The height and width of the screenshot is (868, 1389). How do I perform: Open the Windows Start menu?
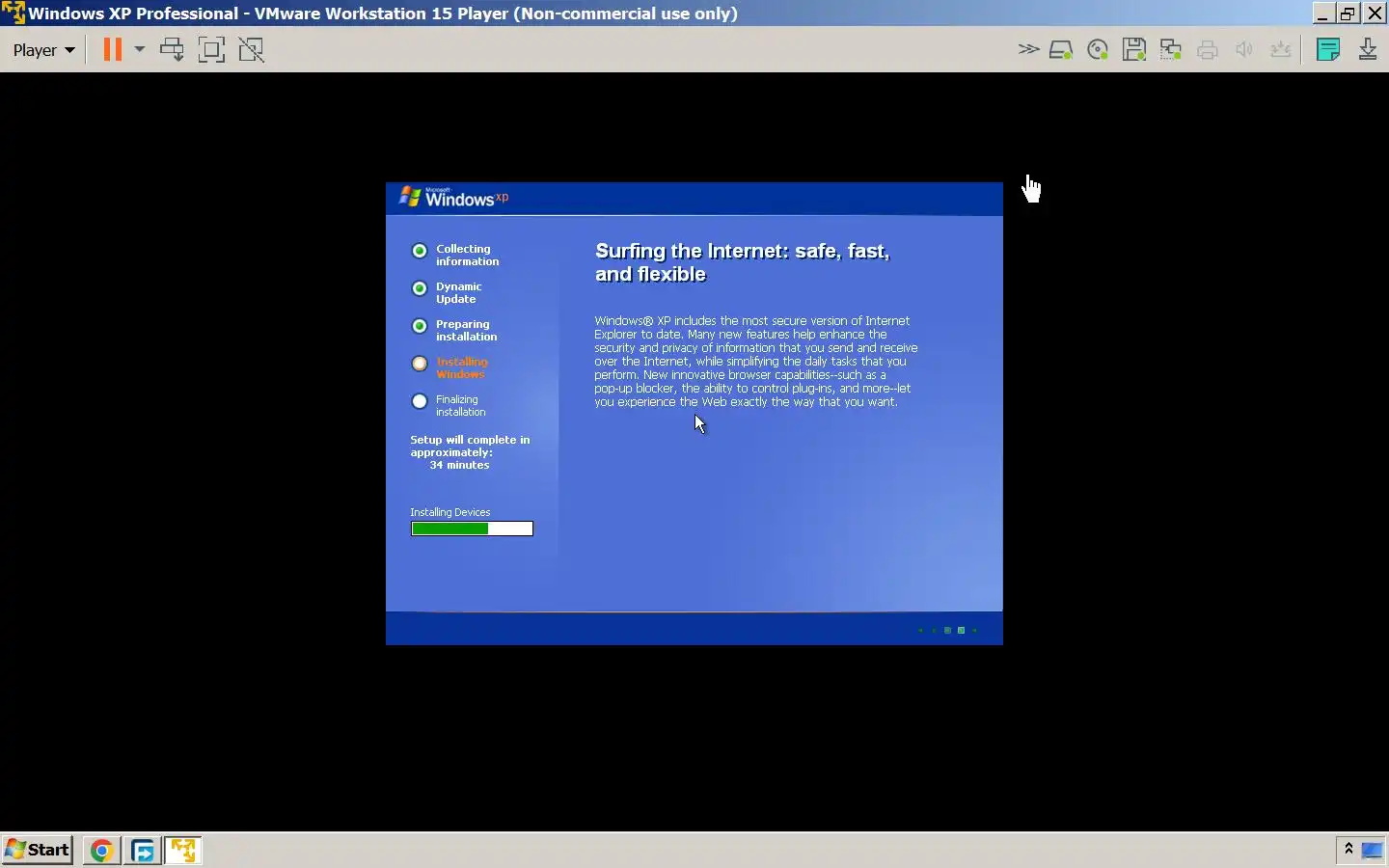38,850
